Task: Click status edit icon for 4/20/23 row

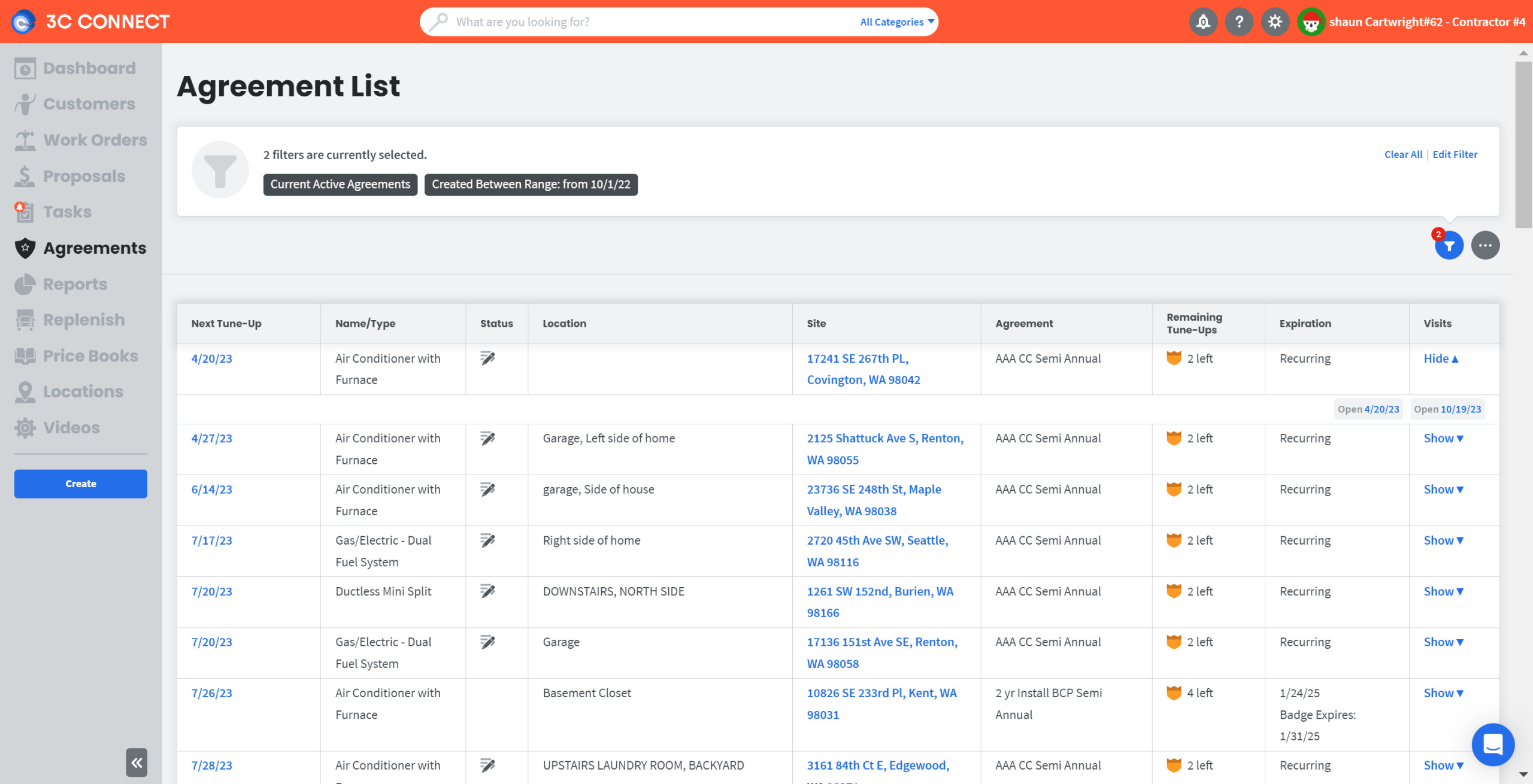Action: tap(487, 358)
